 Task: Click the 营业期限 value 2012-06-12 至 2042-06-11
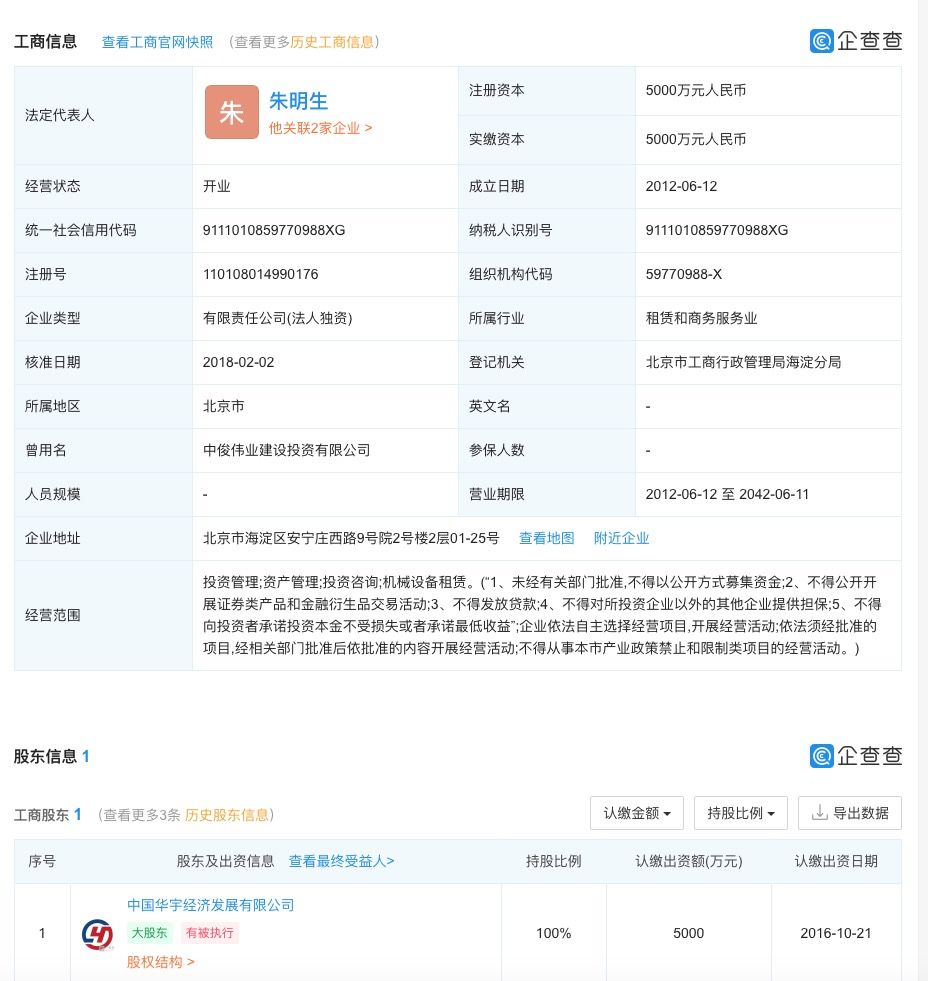[727, 494]
